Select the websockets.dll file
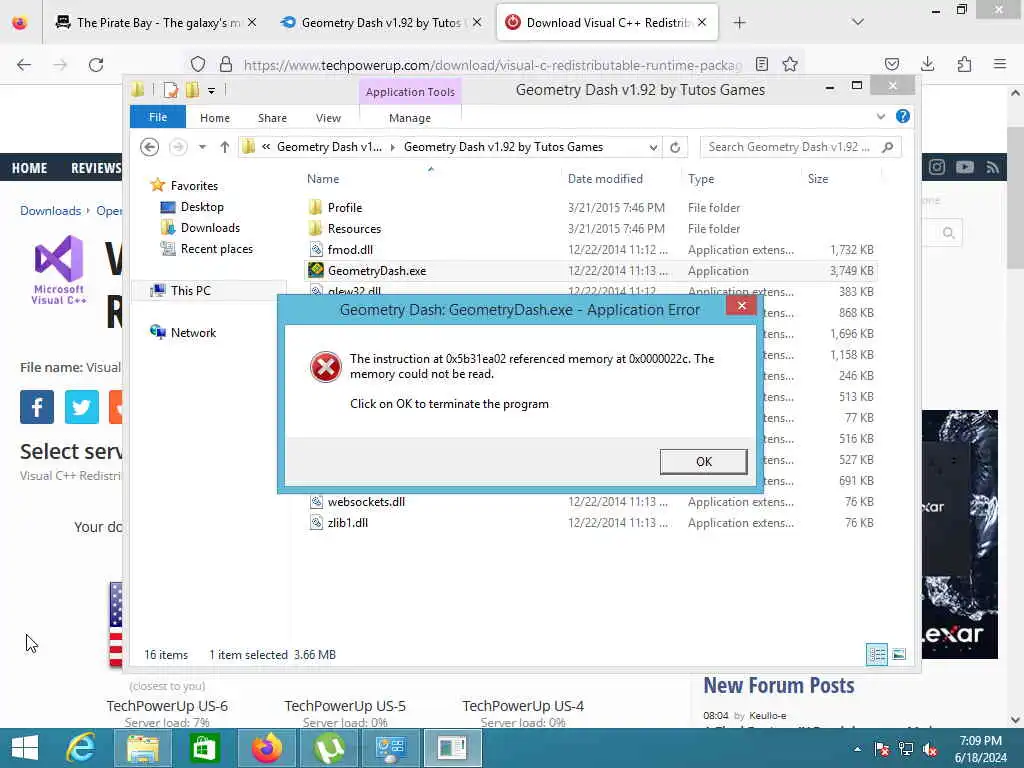The image size is (1024, 768). 366,502
